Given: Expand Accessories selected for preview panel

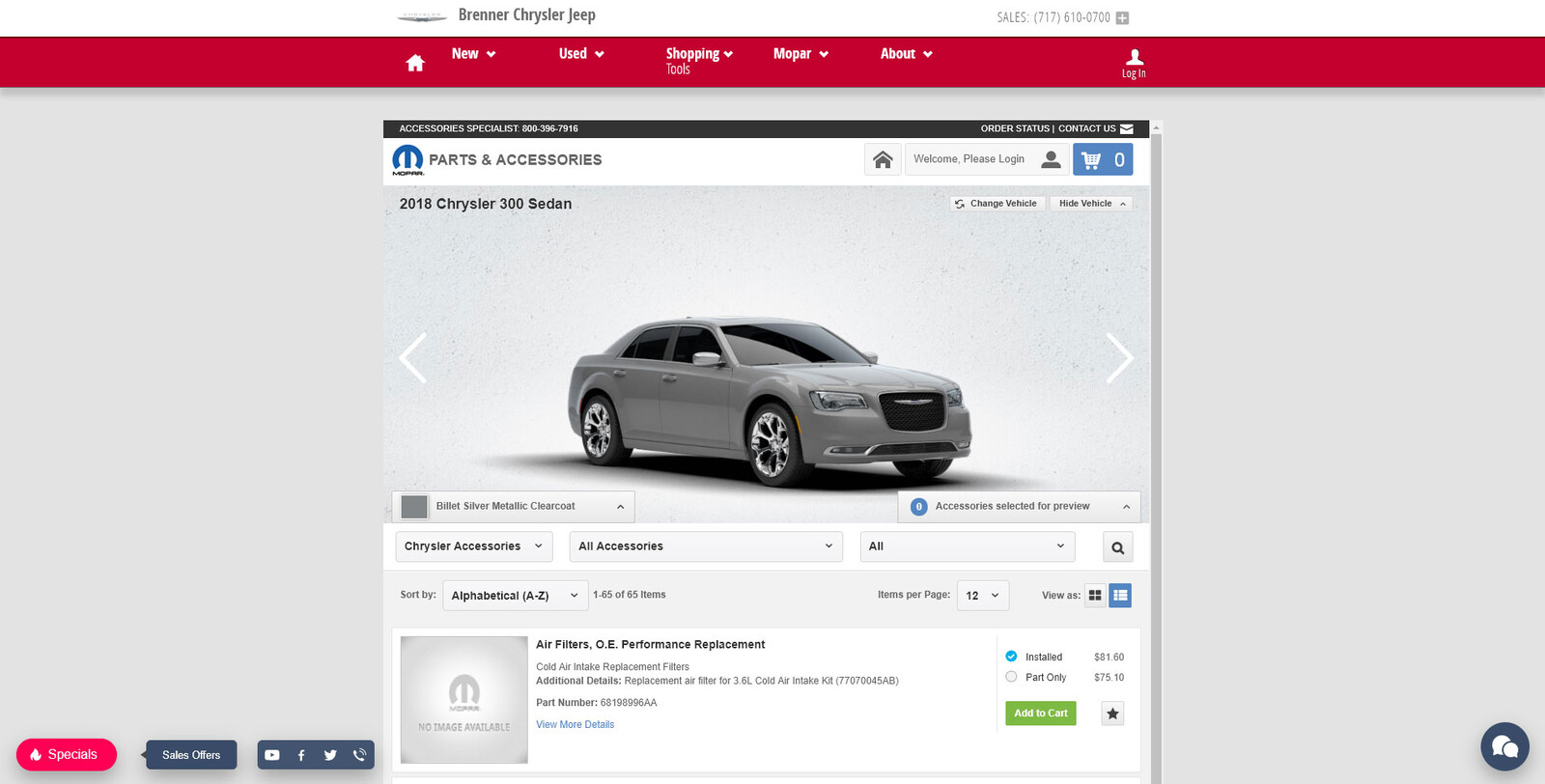Looking at the screenshot, I should click(1019, 507).
